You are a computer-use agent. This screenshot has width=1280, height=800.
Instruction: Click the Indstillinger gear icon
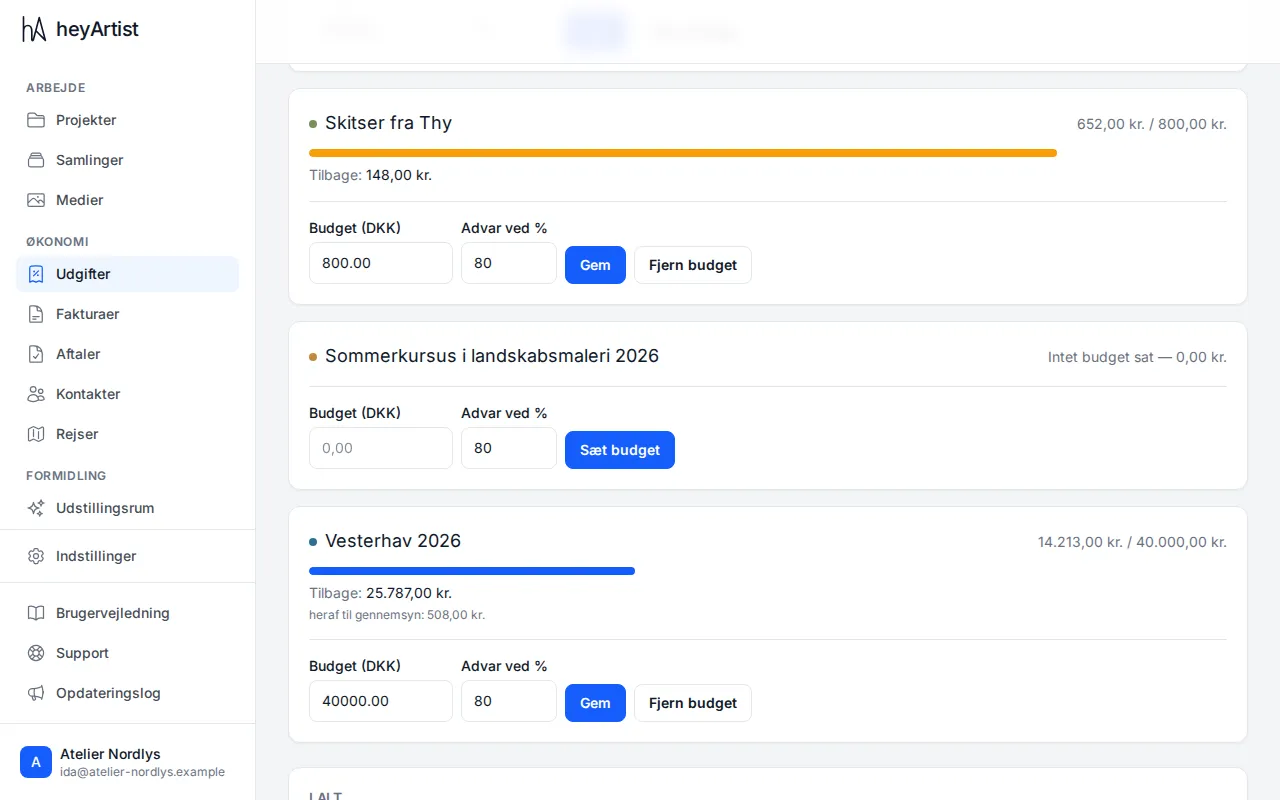click(x=36, y=556)
